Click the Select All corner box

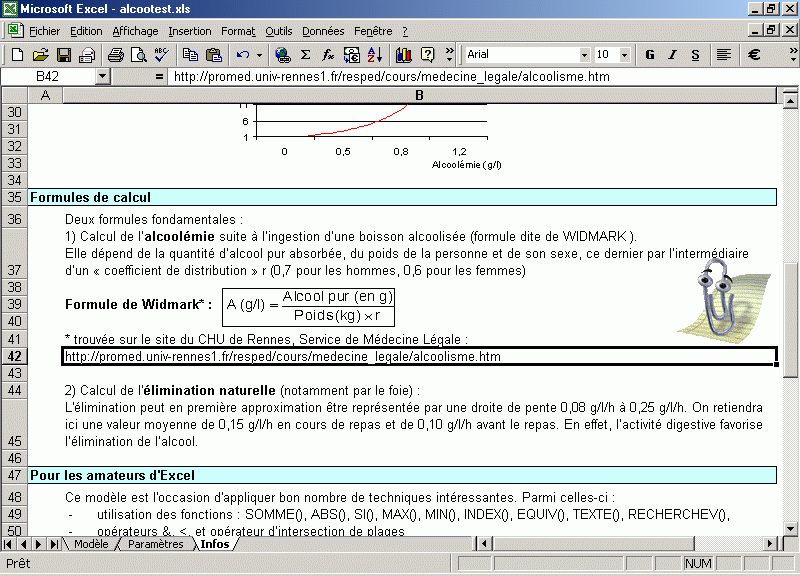pyautogui.click(x=14, y=95)
